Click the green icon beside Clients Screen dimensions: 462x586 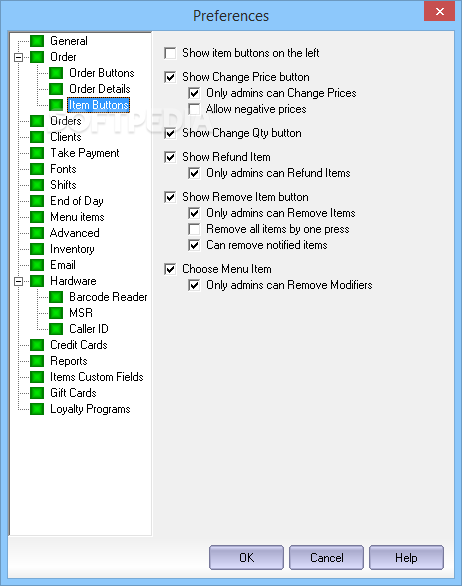pos(37,137)
